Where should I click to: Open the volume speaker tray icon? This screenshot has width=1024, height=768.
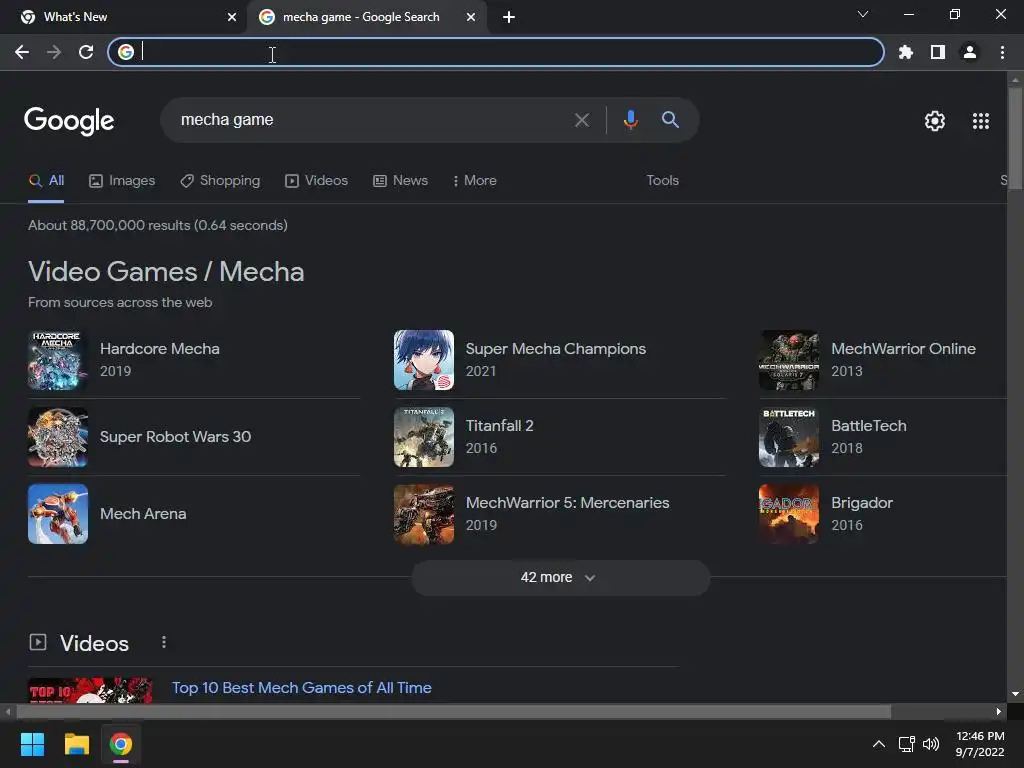[931, 744]
